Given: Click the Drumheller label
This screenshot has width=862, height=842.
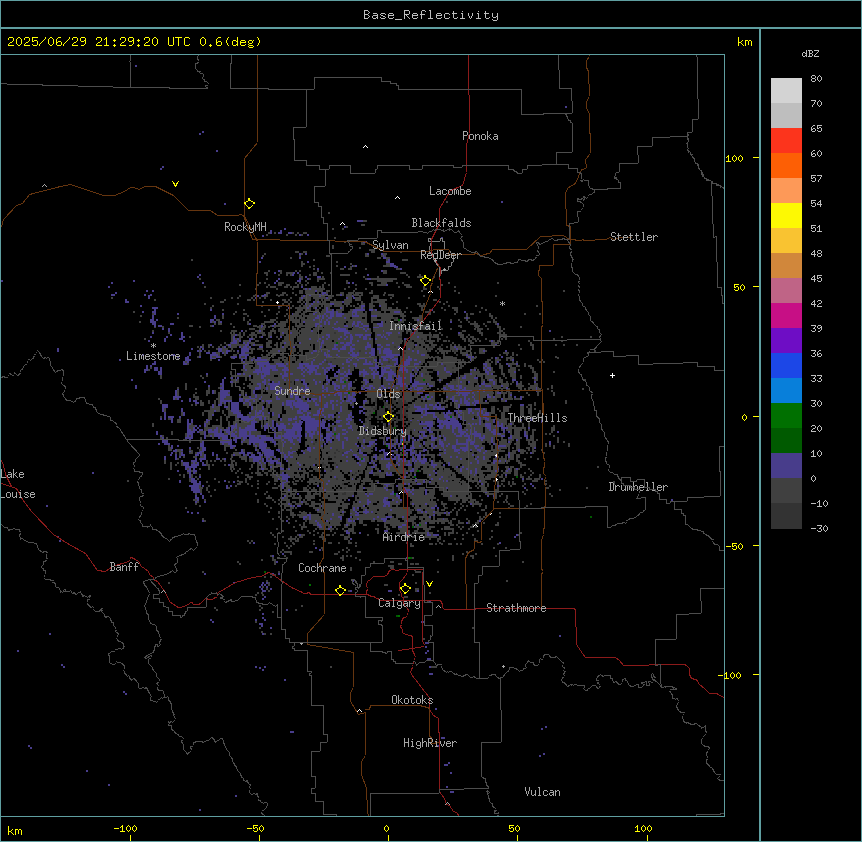Looking at the screenshot, I should [x=638, y=487].
